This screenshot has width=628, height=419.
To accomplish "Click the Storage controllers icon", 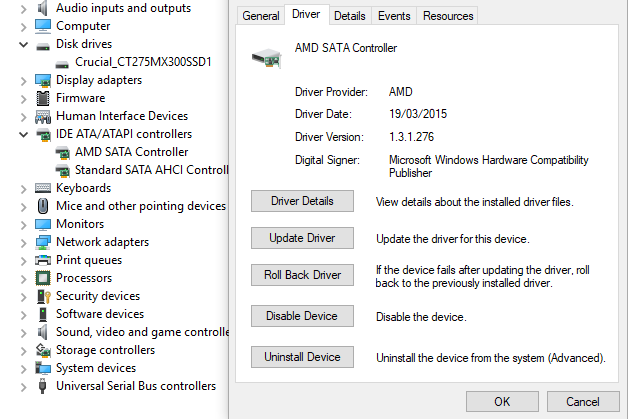I will pos(43,351).
